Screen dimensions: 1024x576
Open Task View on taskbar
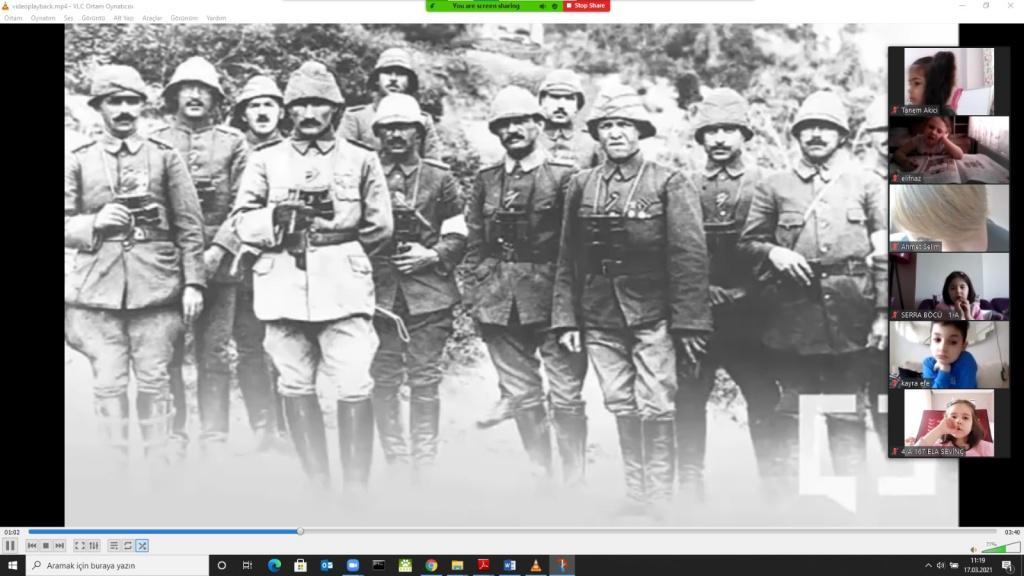coord(248,565)
